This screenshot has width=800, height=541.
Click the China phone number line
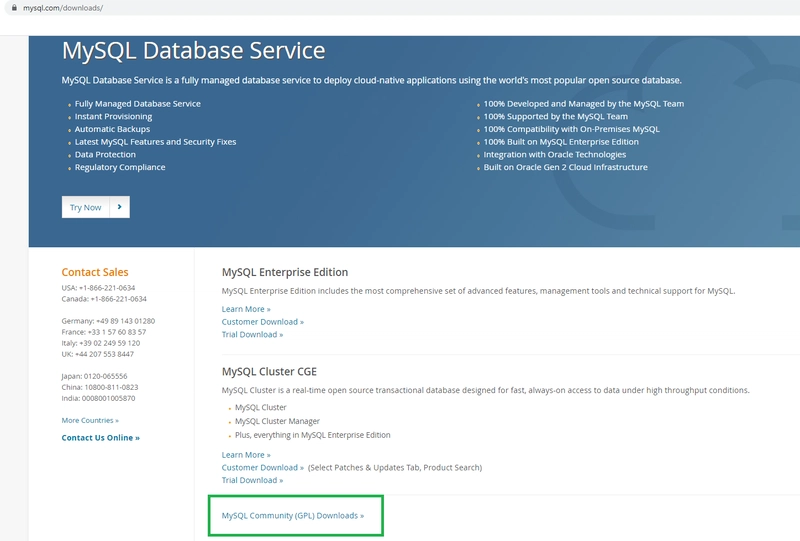[99, 387]
